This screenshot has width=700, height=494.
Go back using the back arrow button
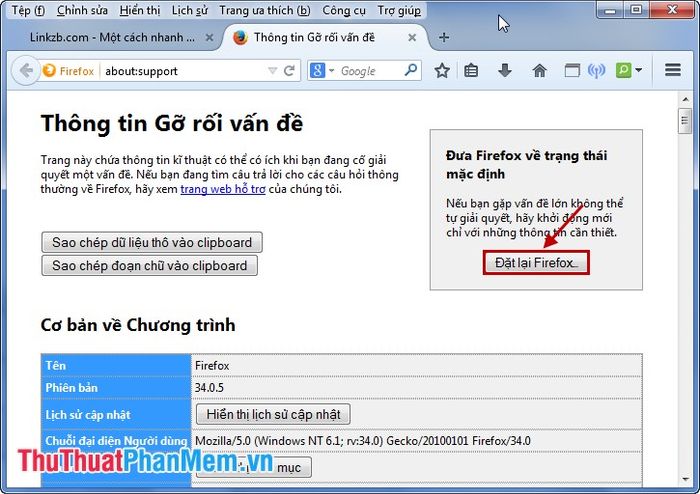pyautogui.click(x=25, y=71)
